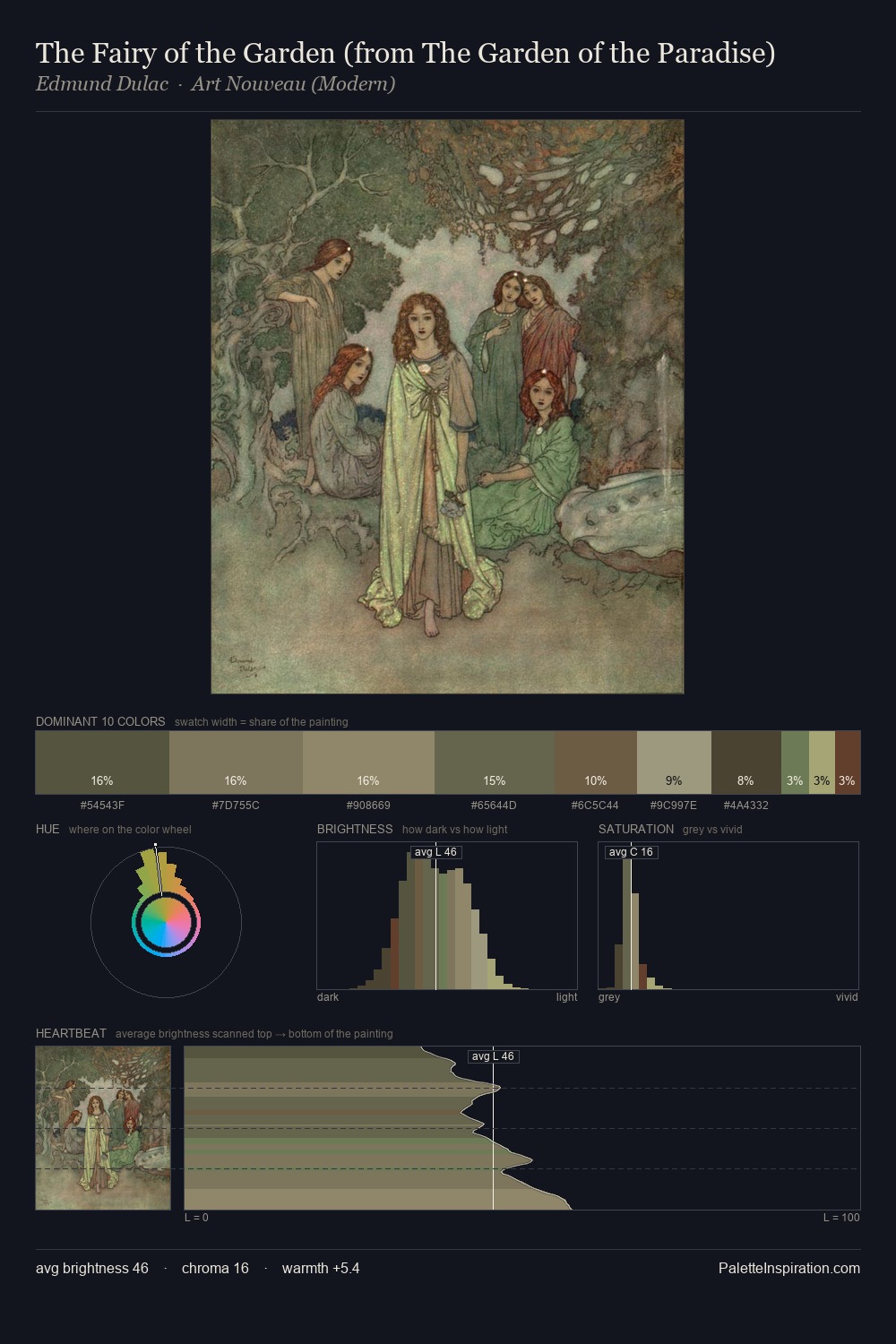Click the 'L = 100' axis label
Screen dimensions: 896x1344
[x=841, y=1218]
